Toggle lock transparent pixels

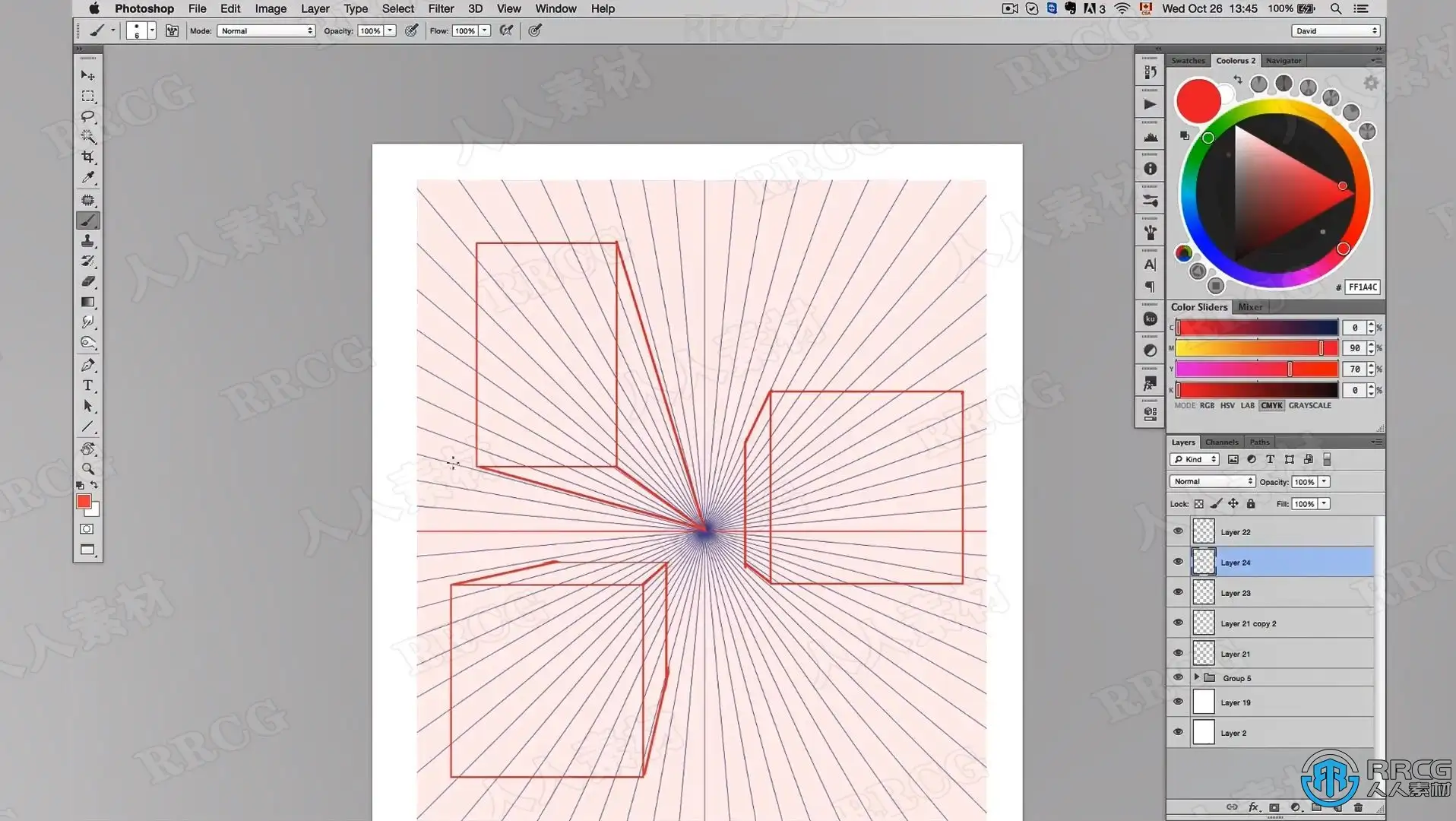pos(1199,503)
